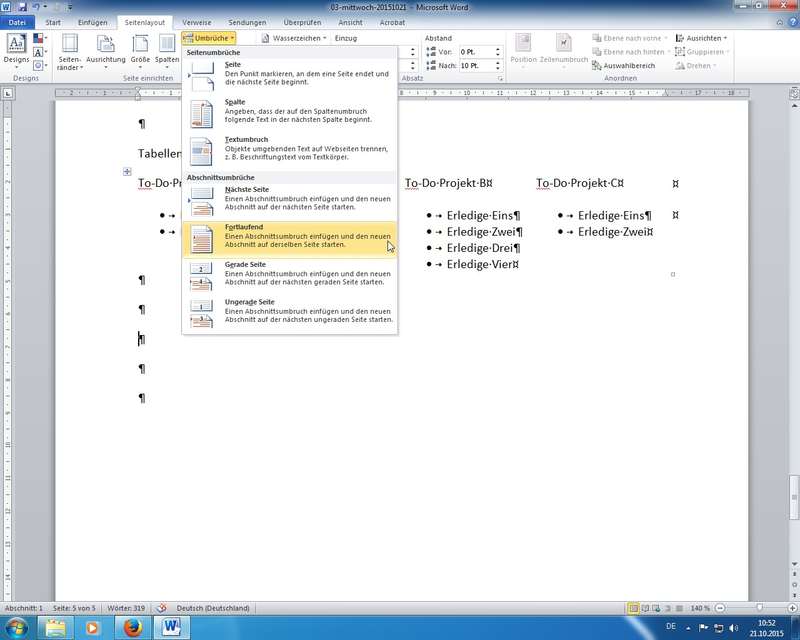The width and height of the screenshot is (800, 640).
Task: Open the Einfügen ribbon tab
Action: coord(93,22)
